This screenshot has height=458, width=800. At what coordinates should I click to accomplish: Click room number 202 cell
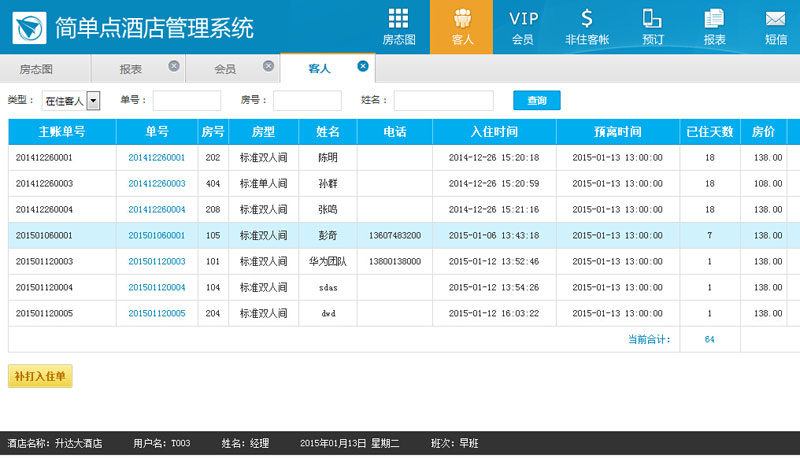(x=213, y=158)
